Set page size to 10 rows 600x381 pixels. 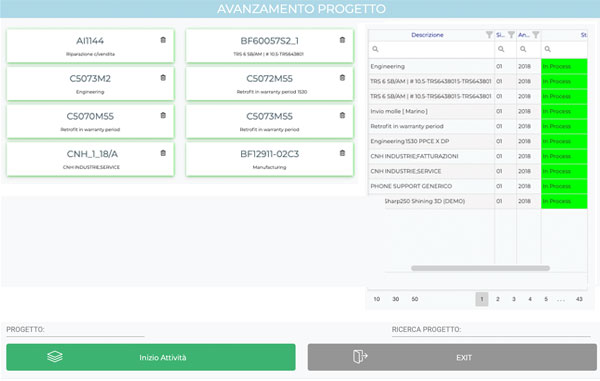tap(377, 299)
